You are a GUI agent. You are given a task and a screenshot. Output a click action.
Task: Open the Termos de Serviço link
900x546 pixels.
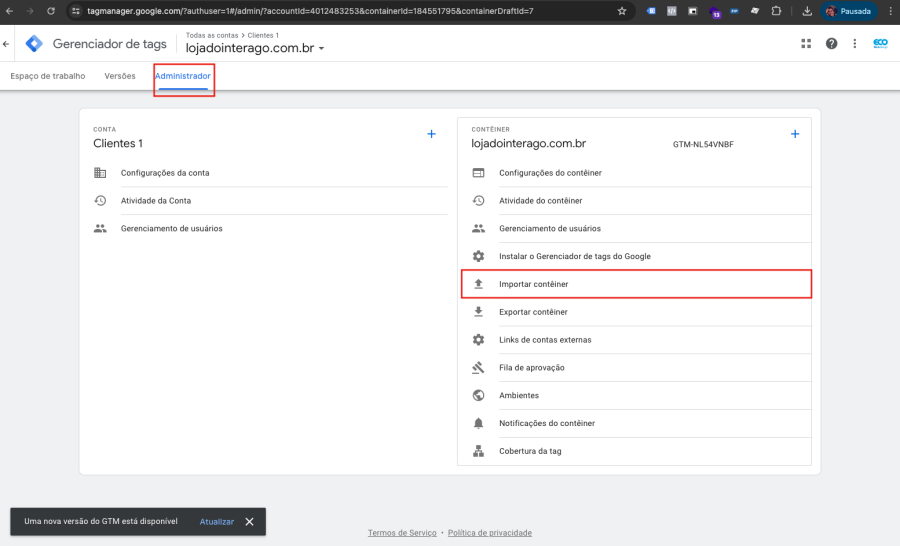tap(402, 533)
